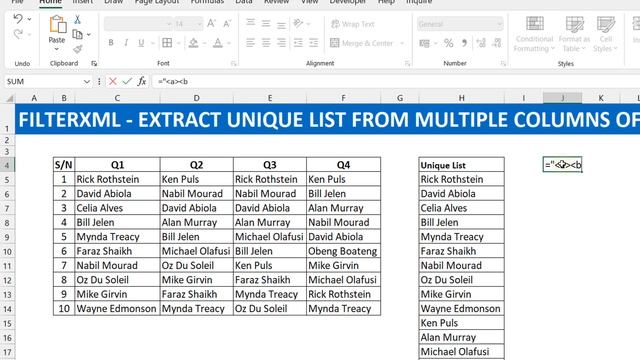Image resolution: width=640 pixels, height=360 pixels.
Task: Toggle Italic formatting
Action: click(x=126, y=42)
